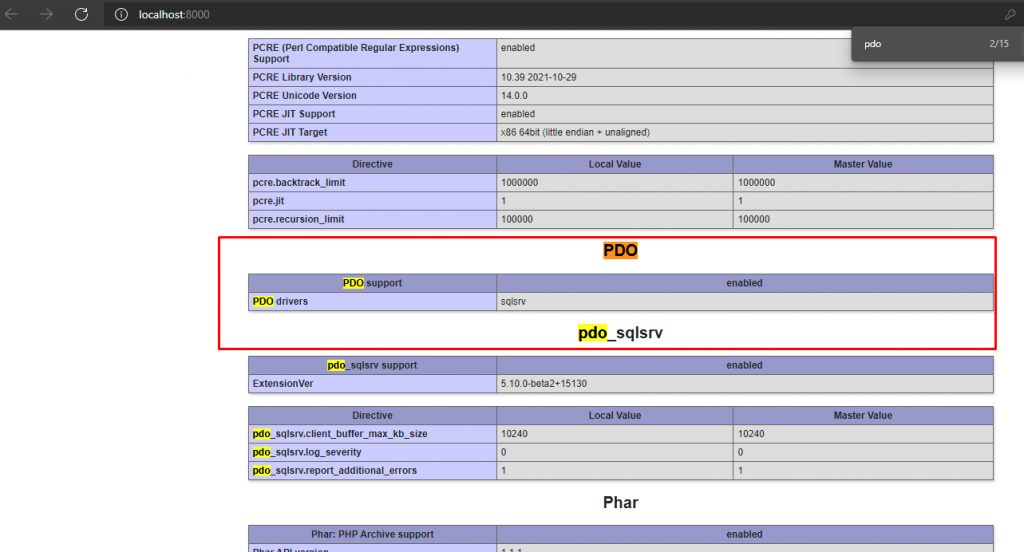This screenshot has height=552, width=1024.
Task: Click the orange-highlighted PDO heading
Action: pyautogui.click(x=620, y=250)
